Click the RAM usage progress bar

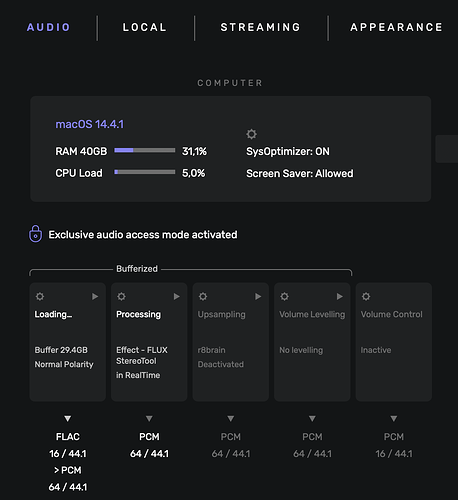click(x=145, y=150)
